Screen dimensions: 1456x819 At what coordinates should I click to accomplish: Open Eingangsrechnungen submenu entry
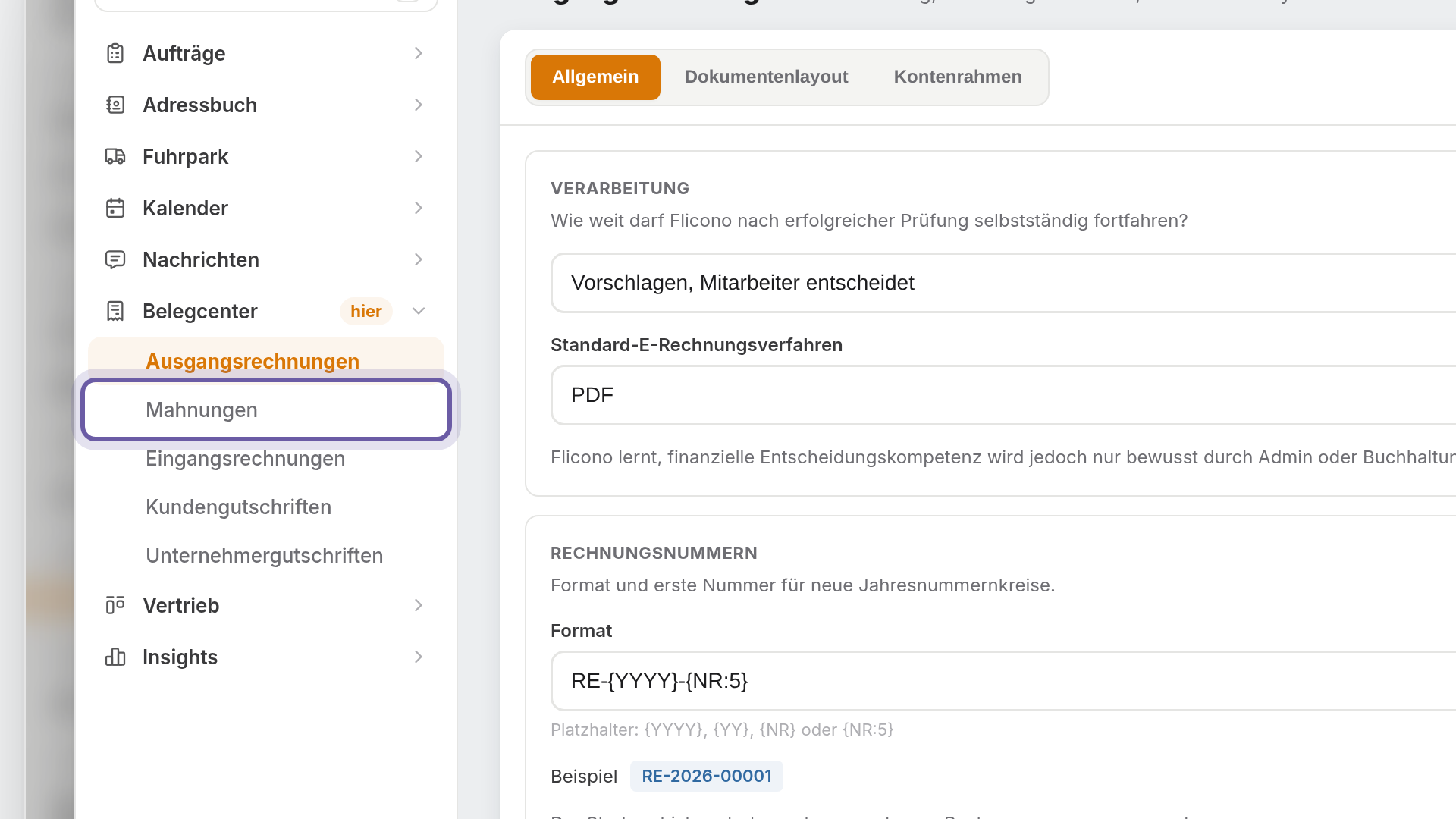point(266,458)
